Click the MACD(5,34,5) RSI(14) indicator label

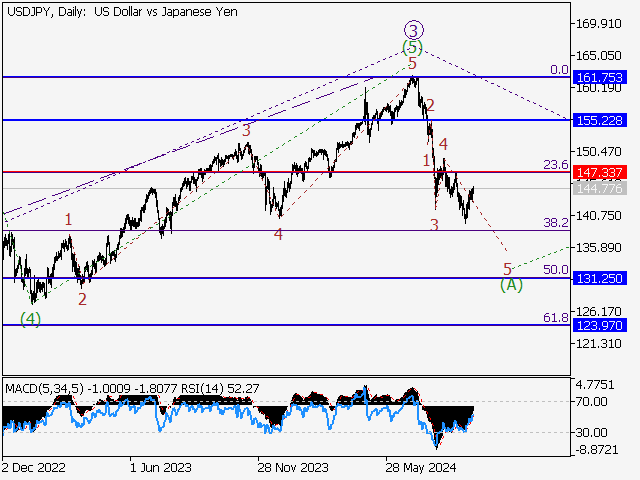[x=132, y=389]
